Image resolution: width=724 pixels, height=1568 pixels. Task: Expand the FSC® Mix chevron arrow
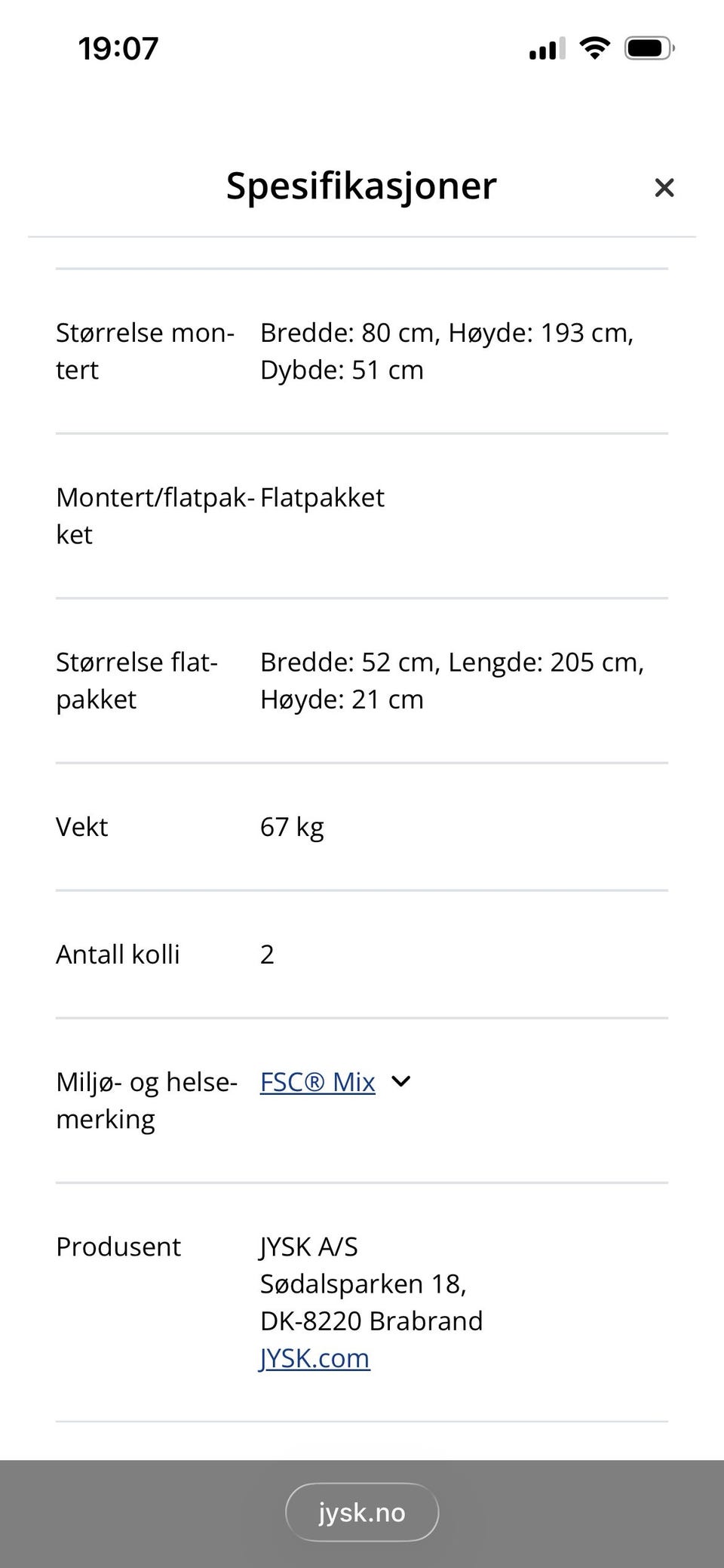[401, 1082]
